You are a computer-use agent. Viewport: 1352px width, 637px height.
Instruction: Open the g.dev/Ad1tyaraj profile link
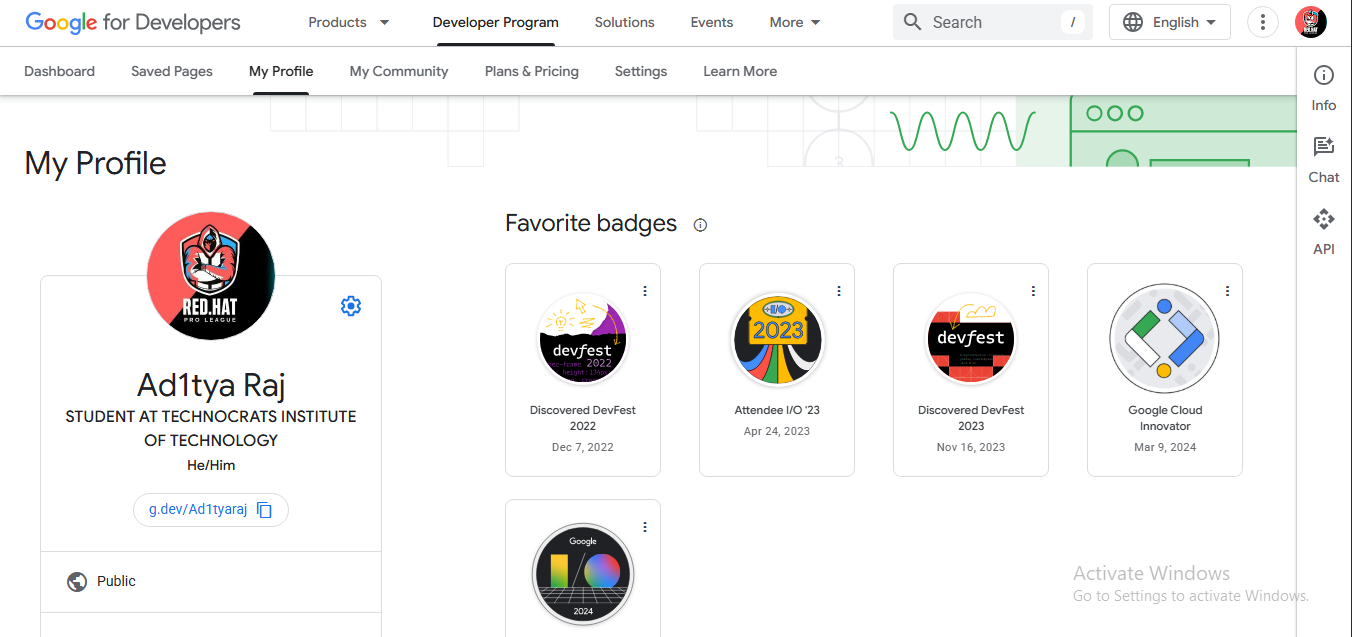click(x=198, y=509)
